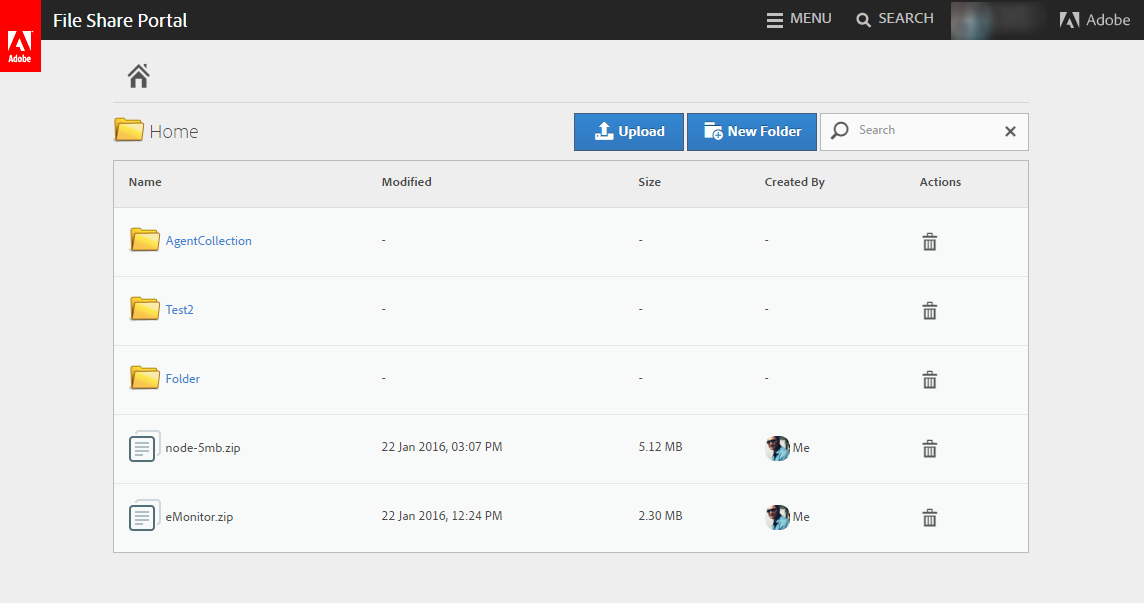
Task: Click the Adobe link in the header
Action: coord(1095,20)
